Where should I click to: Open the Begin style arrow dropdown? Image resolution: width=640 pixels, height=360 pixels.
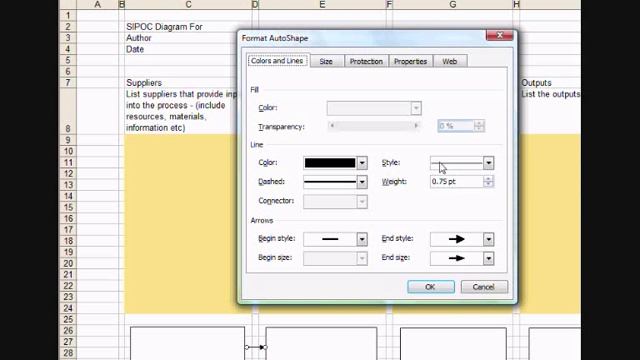(x=362, y=239)
